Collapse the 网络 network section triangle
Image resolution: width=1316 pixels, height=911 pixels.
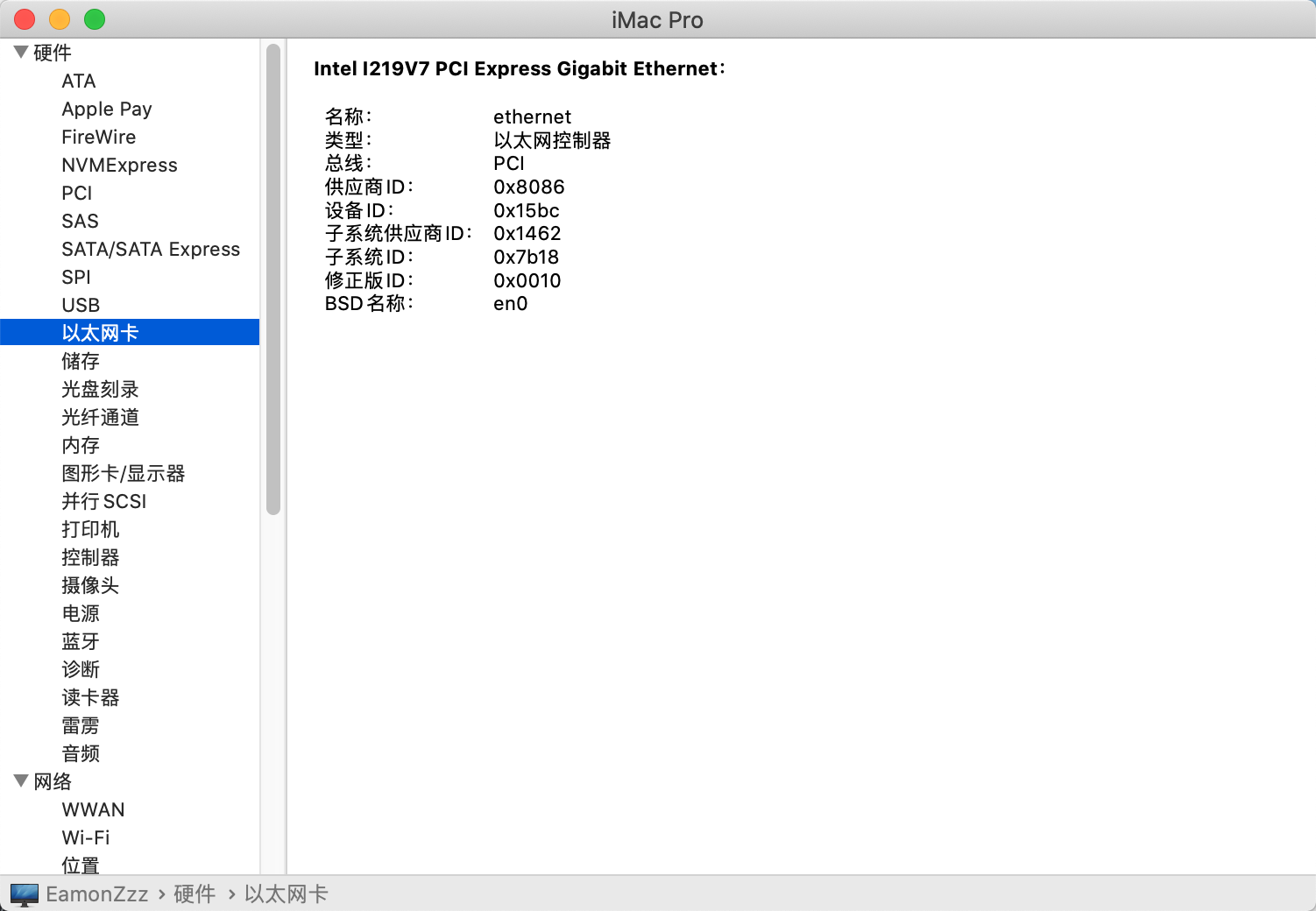21,780
